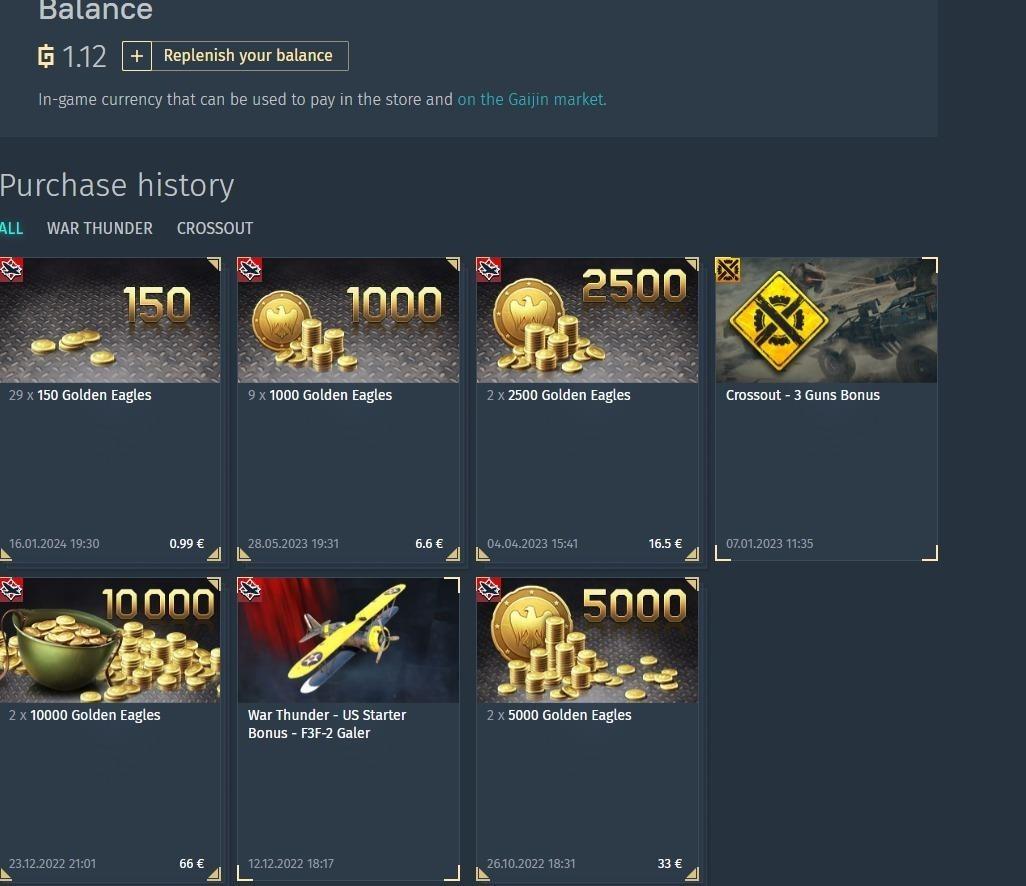Click the plus icon beside balance
Screen dimensions: 1026x886
pos(137,56)
